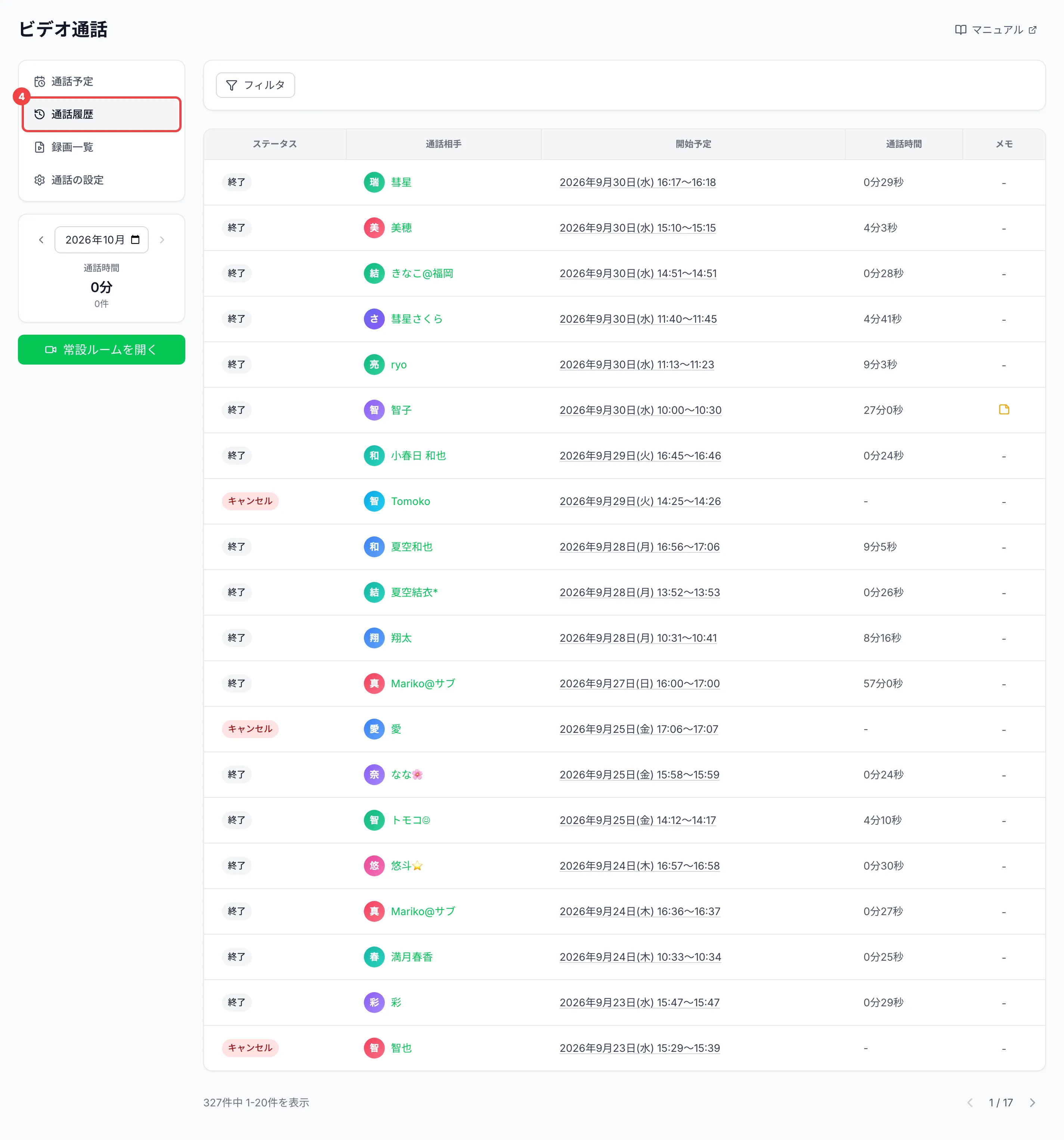Click 常設ルームを開く button

102,350
